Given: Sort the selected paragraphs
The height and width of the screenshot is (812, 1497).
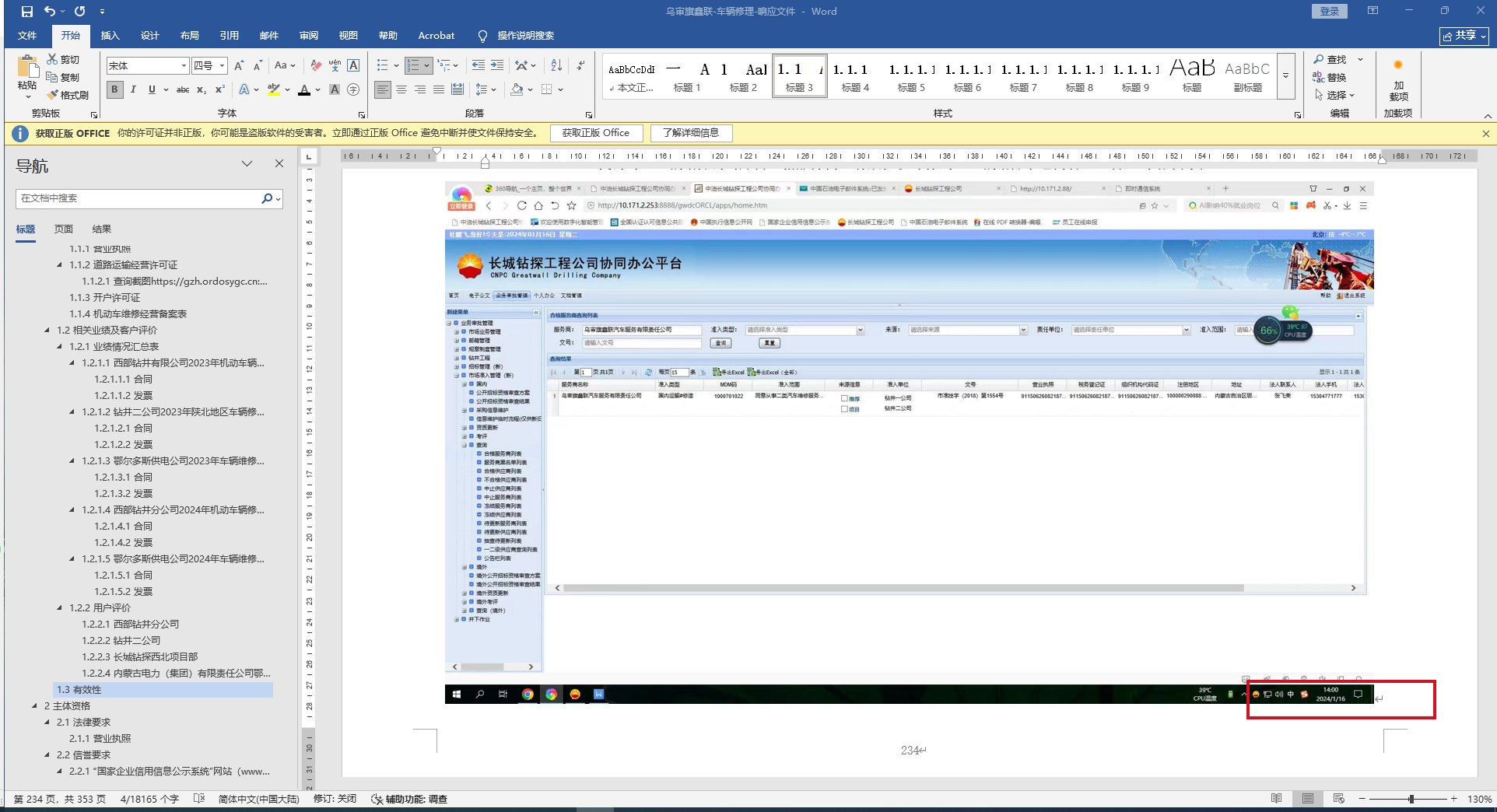Looking at the screenshot, I should pos(556,66).
